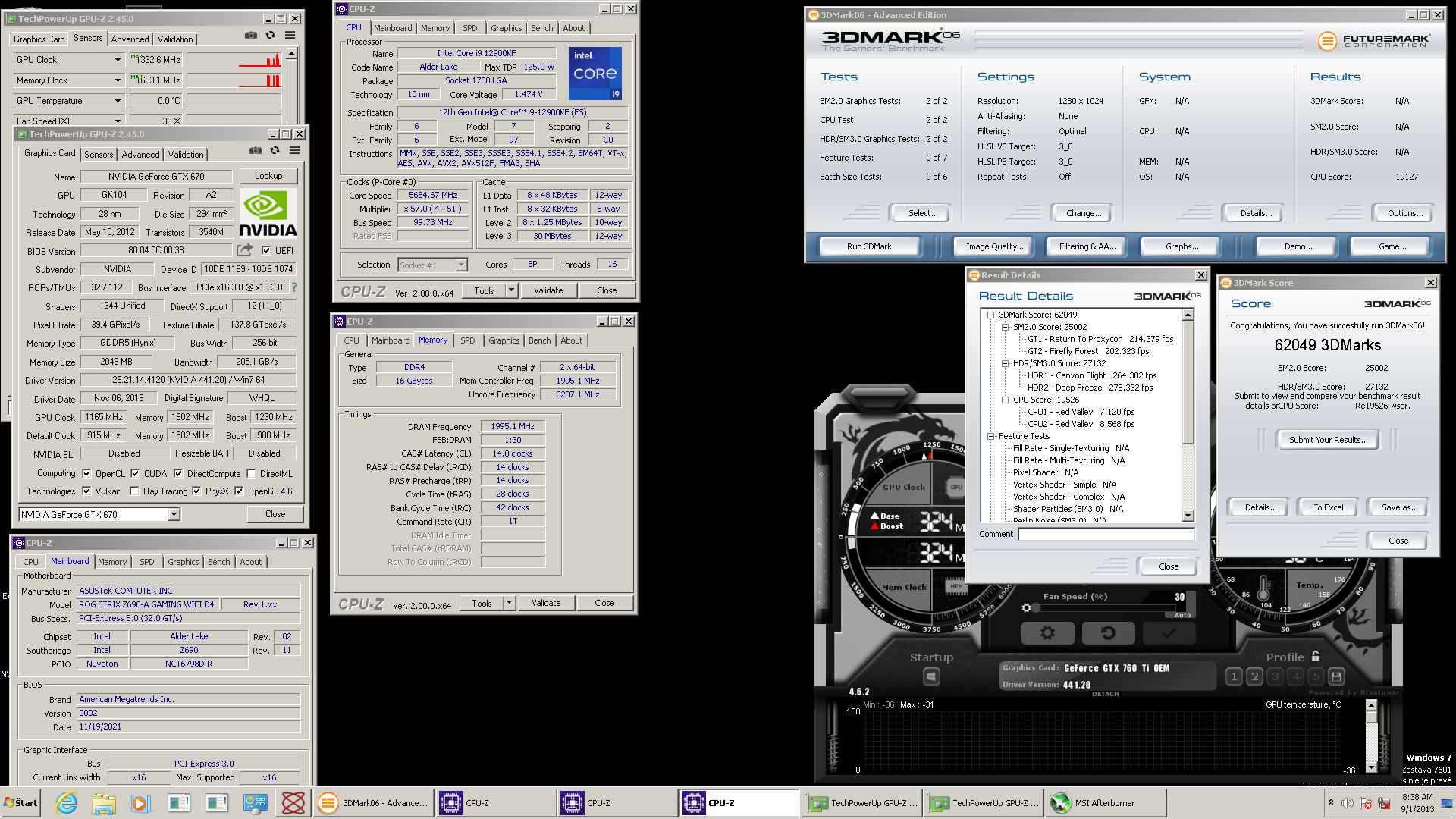Open NVIDIA GeForce GTX 670 card selector dropdown
1456x819 pixels.
pyautogui.click(x=174, y=514)
